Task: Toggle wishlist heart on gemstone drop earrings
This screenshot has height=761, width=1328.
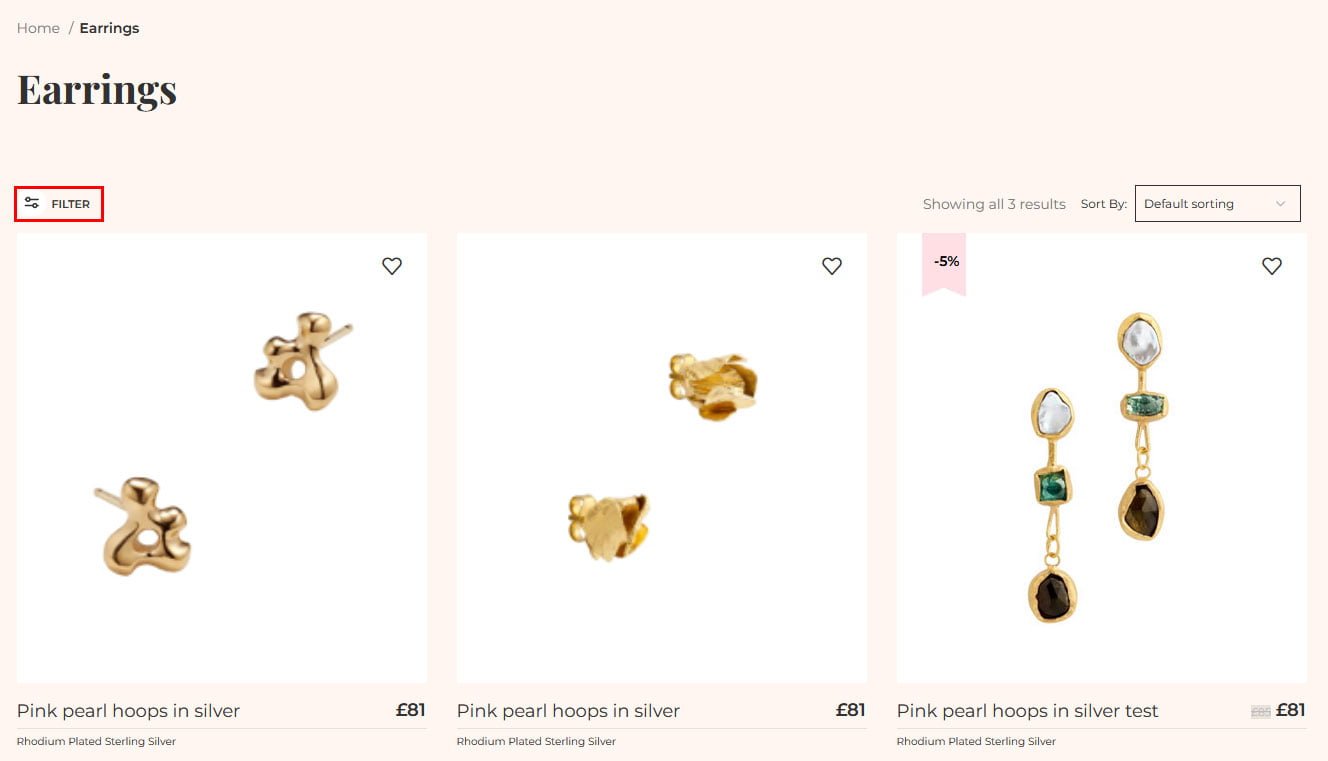Action: pyautogui.click(x=1272, y=266)
